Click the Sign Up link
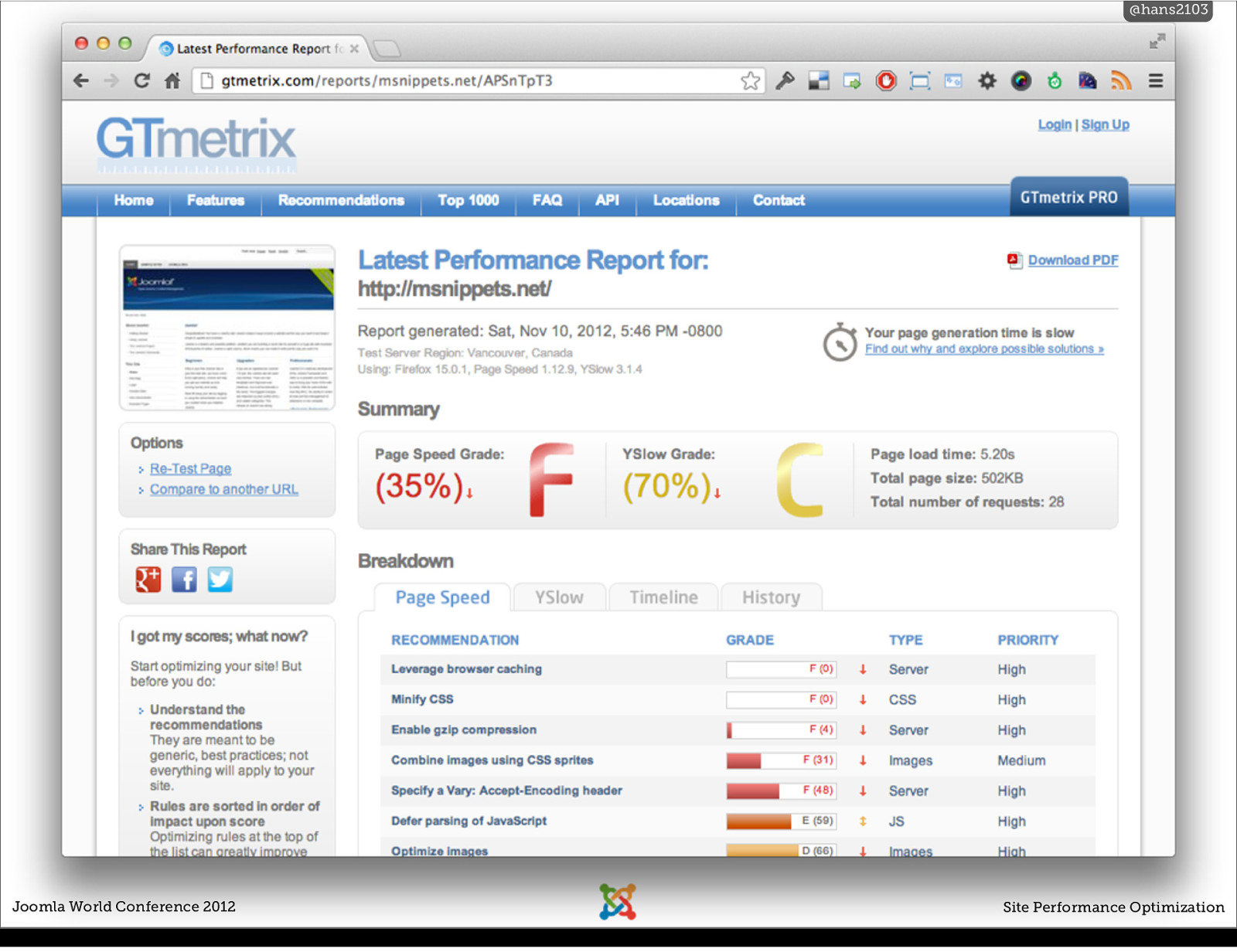This screenshot has height=952, width=1237. [x=1106, y=124]
